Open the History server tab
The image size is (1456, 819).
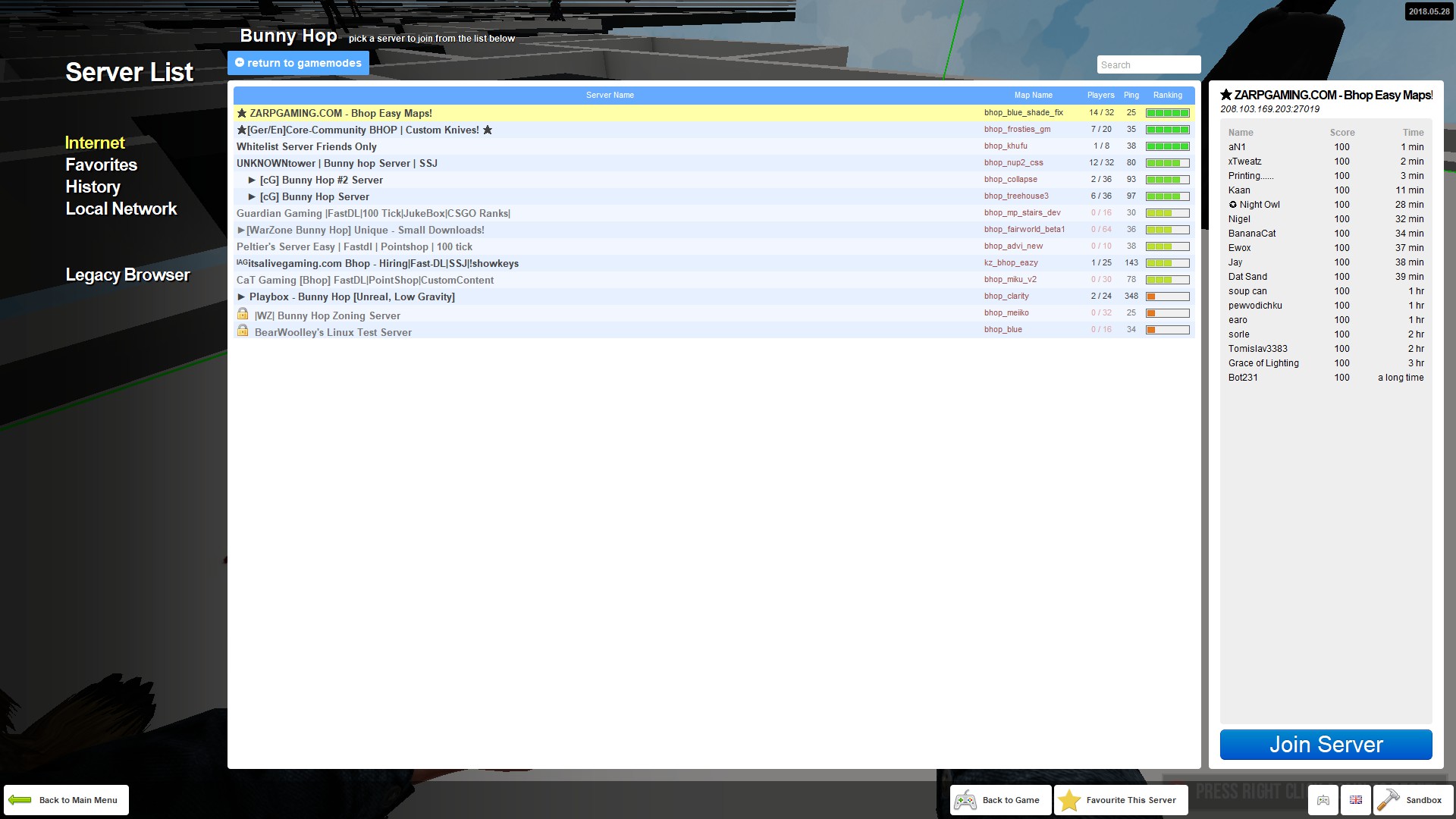pos(93,187)
